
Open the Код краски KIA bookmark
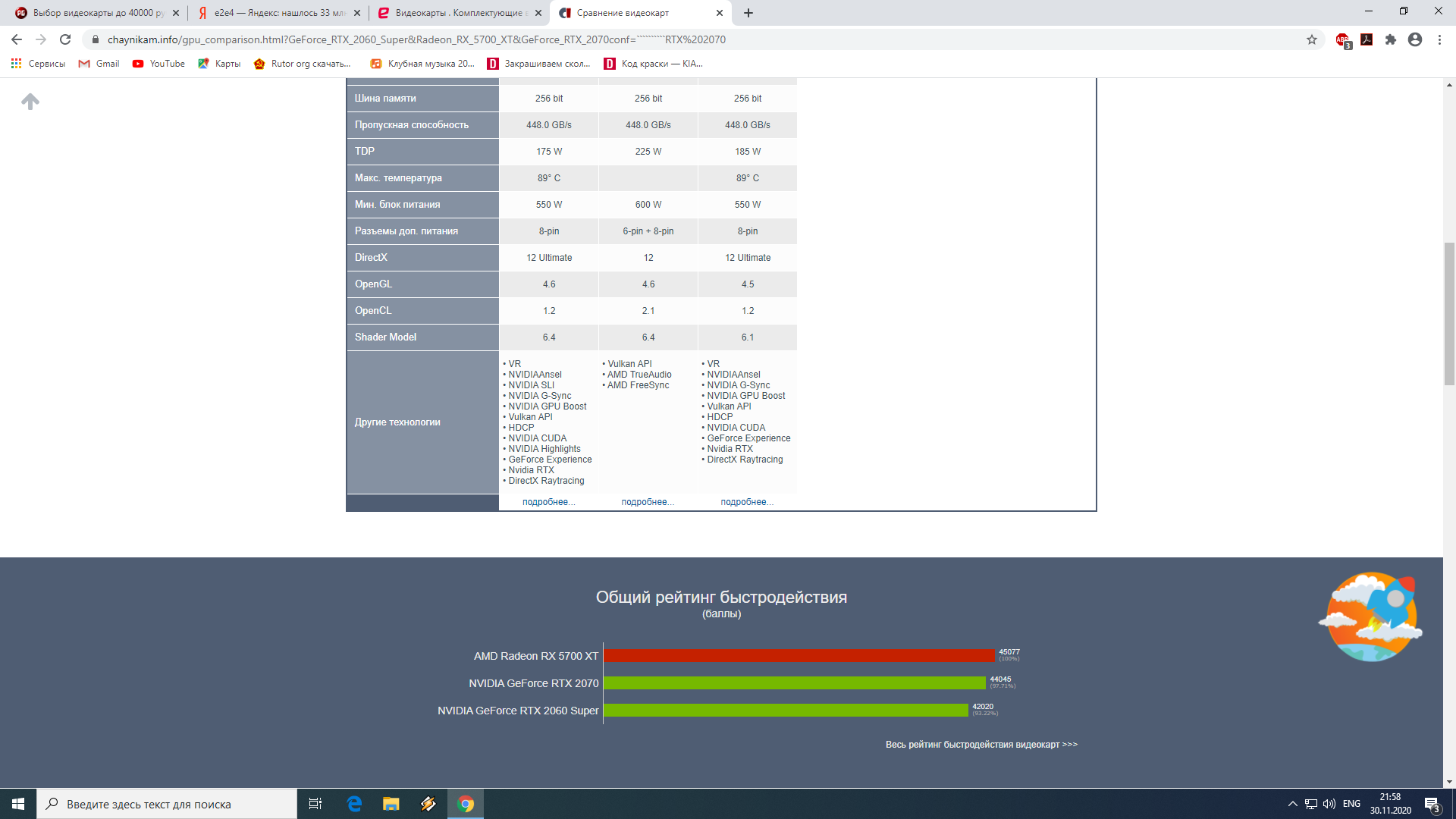tap(654, 64)
